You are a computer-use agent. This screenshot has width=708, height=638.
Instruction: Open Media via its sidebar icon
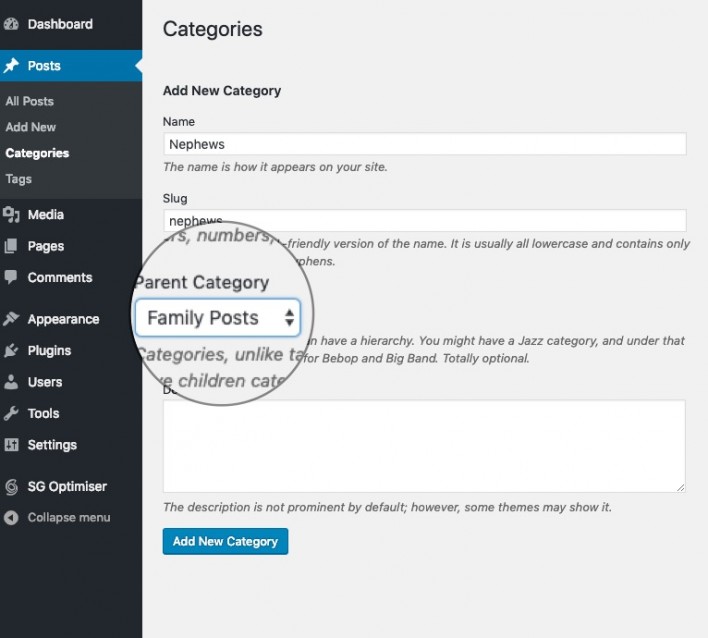11,214
